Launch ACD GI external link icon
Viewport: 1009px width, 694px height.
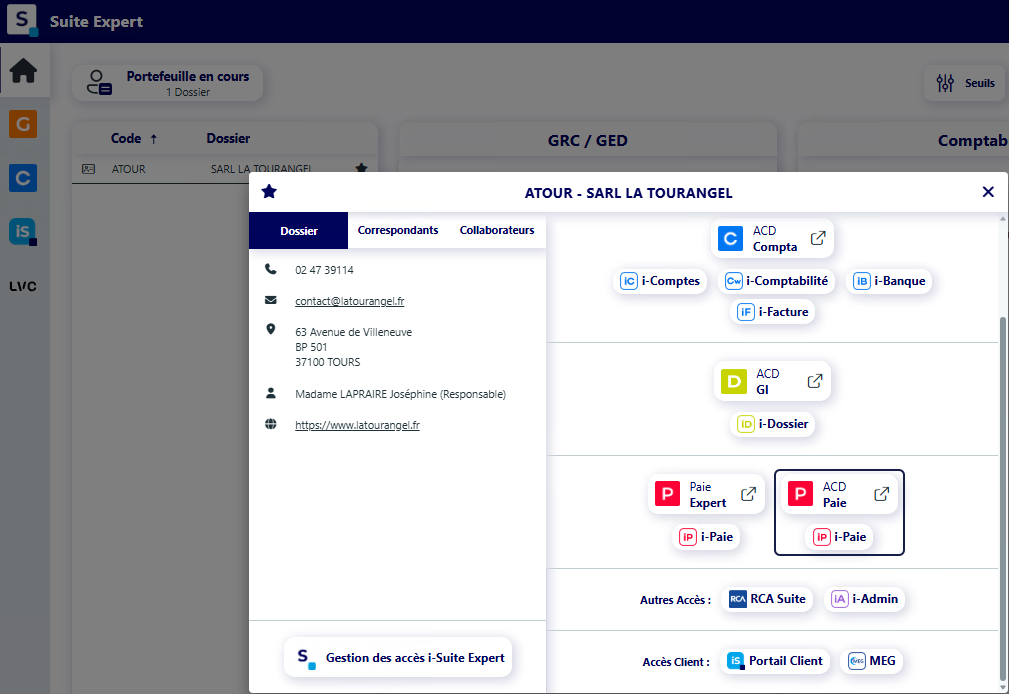(815, 381)
